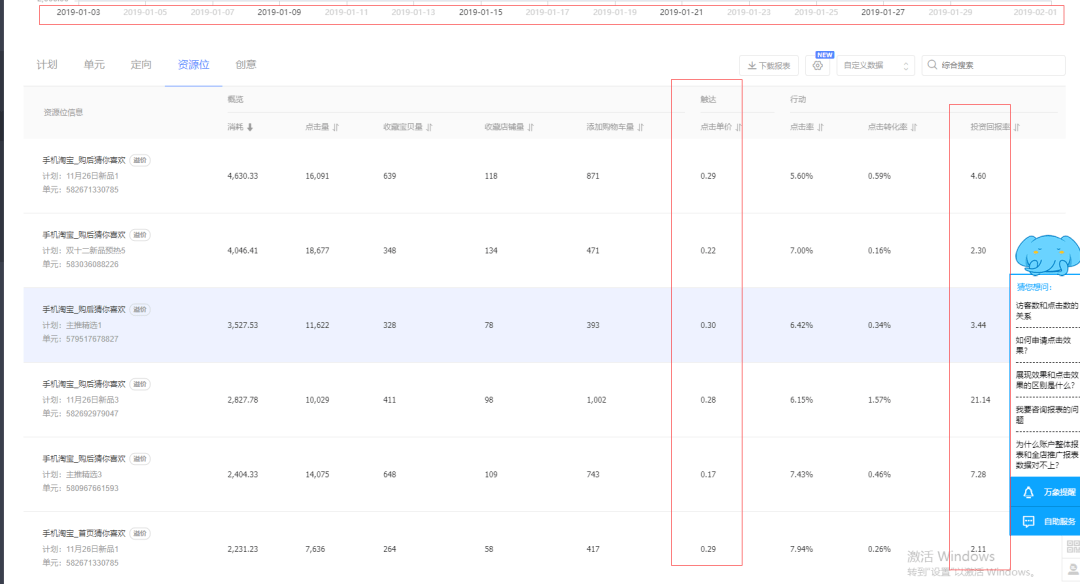Open the settings gear with NEW badge
The image size is (1080, 584).
point(819,63)
